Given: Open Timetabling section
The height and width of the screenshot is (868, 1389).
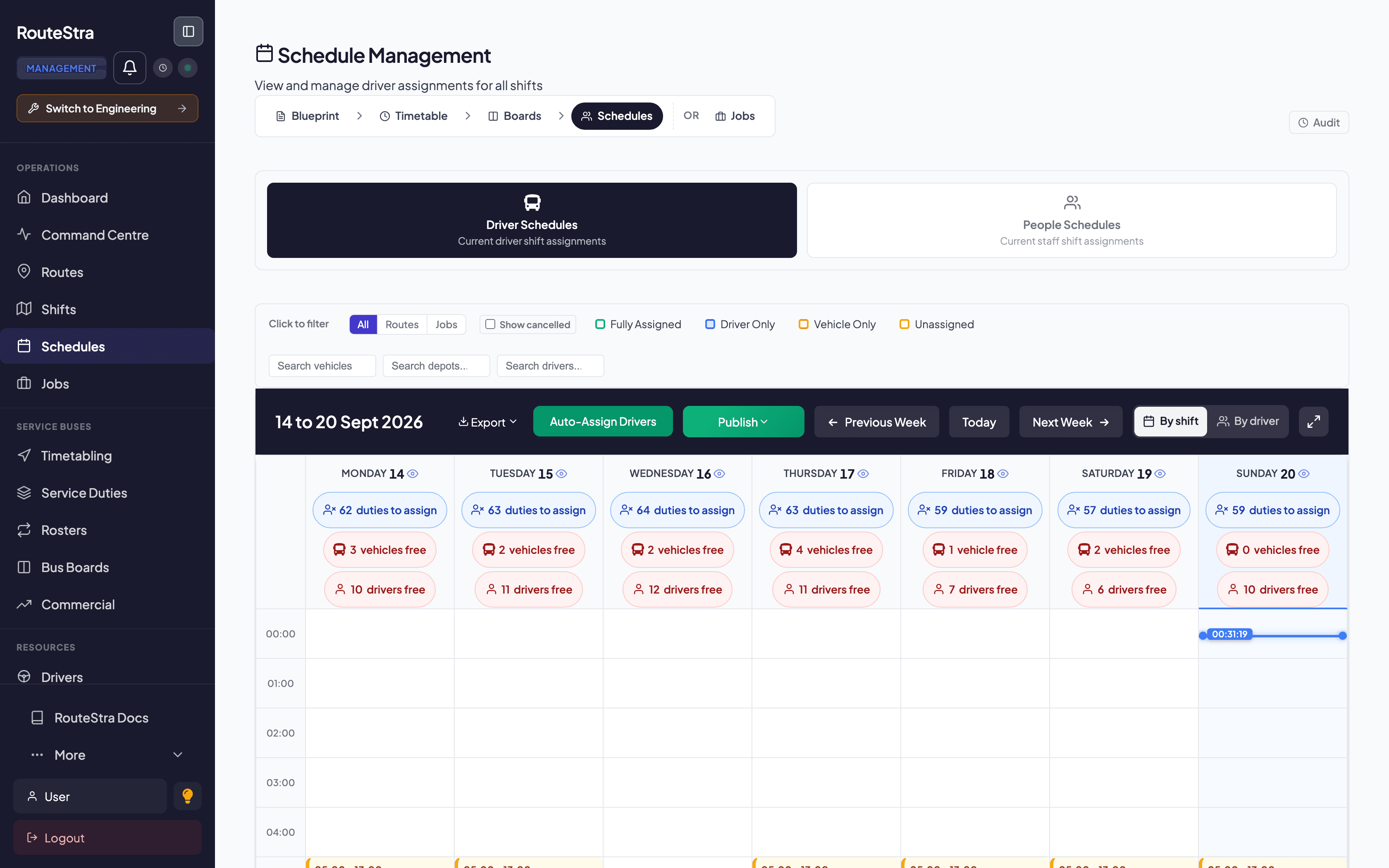Looking at the screenshot, I should tap(107, 456).
